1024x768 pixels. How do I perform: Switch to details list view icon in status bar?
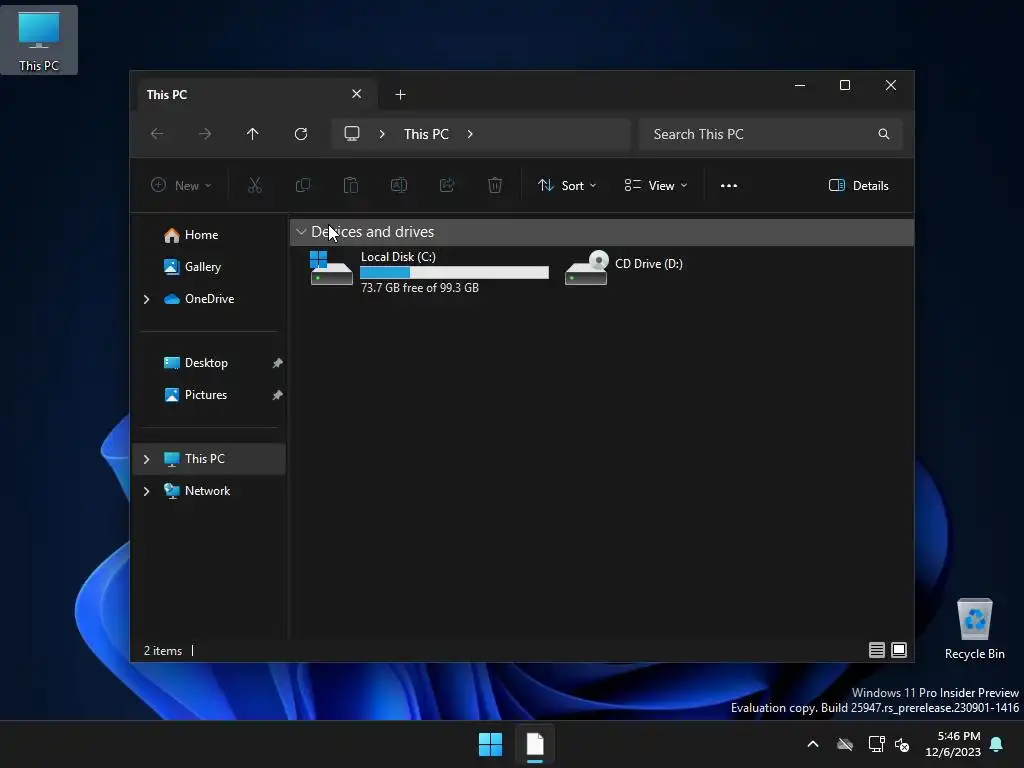877,650
